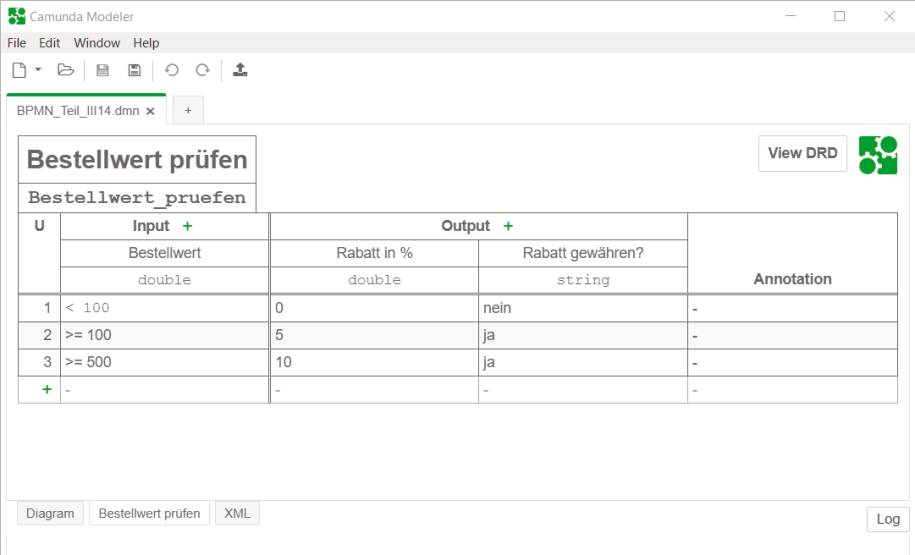This screenshot has height=555, width=915.
Task: Switch to the XML tab
Action: 237,514
